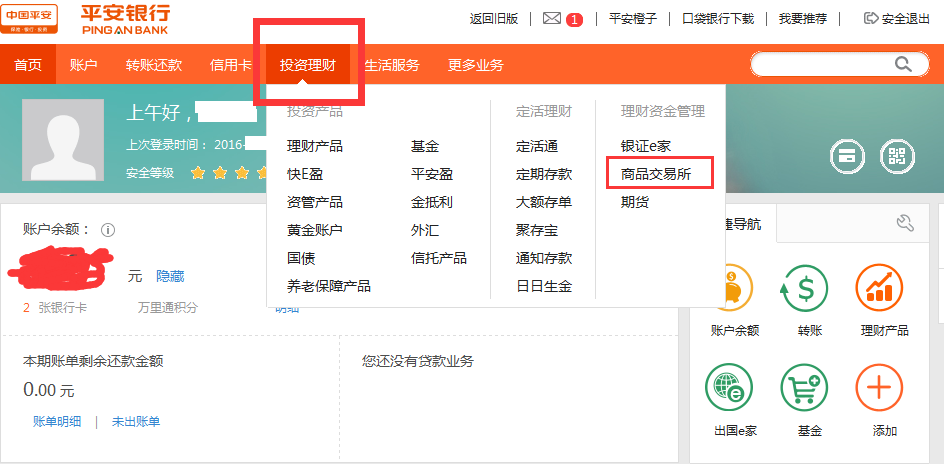Select 快E盈 menu entry
This screenshot has height=464, width=944.
click(305, 175)
